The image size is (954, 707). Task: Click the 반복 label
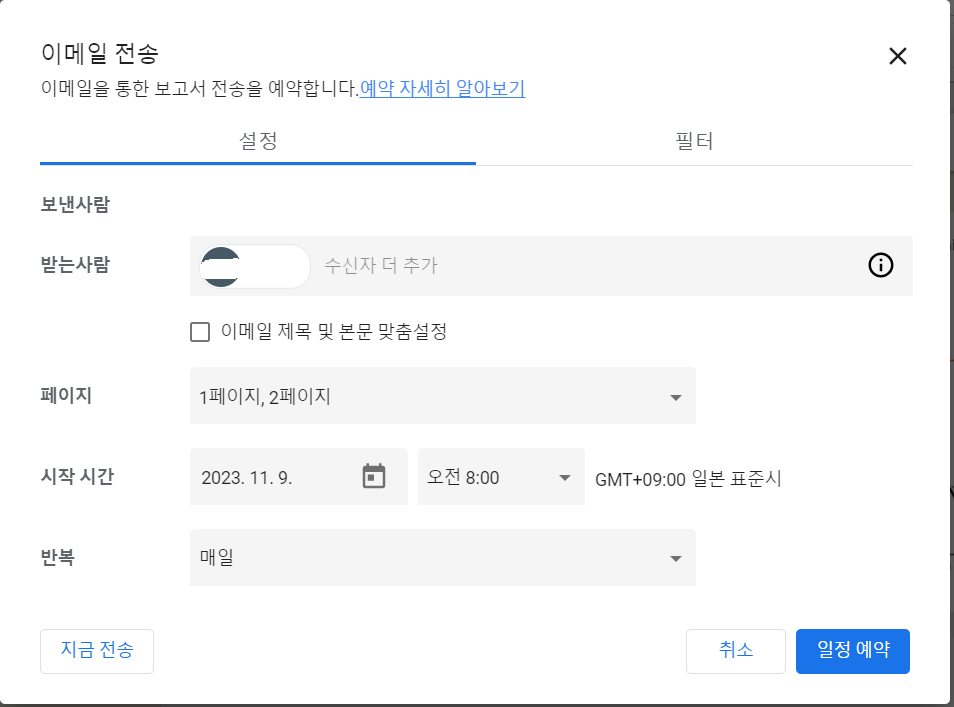[57, 557]
